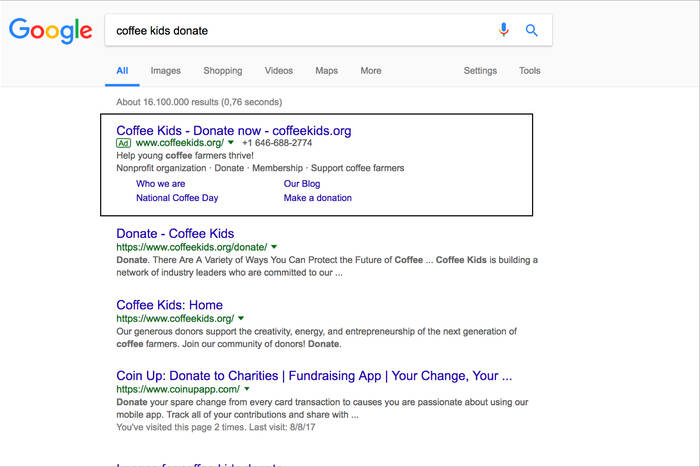
Task: Click the magnifying glass search button
Action: point(532,31)
